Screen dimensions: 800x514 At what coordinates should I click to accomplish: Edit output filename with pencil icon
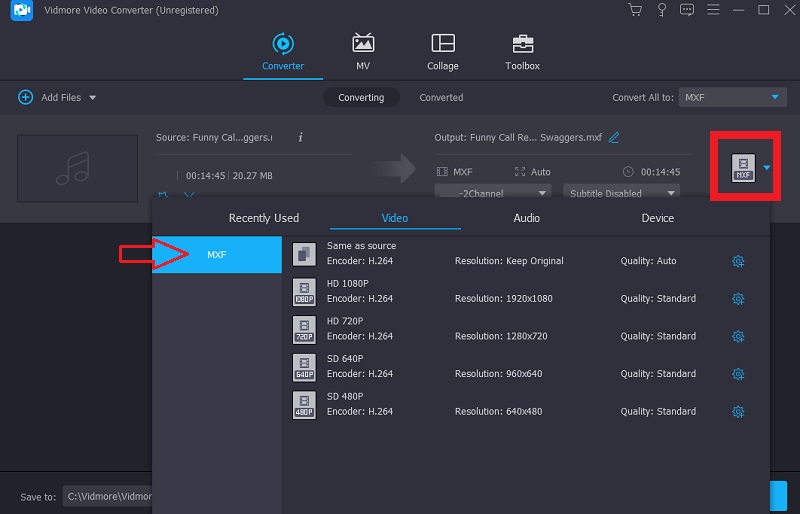614,137
